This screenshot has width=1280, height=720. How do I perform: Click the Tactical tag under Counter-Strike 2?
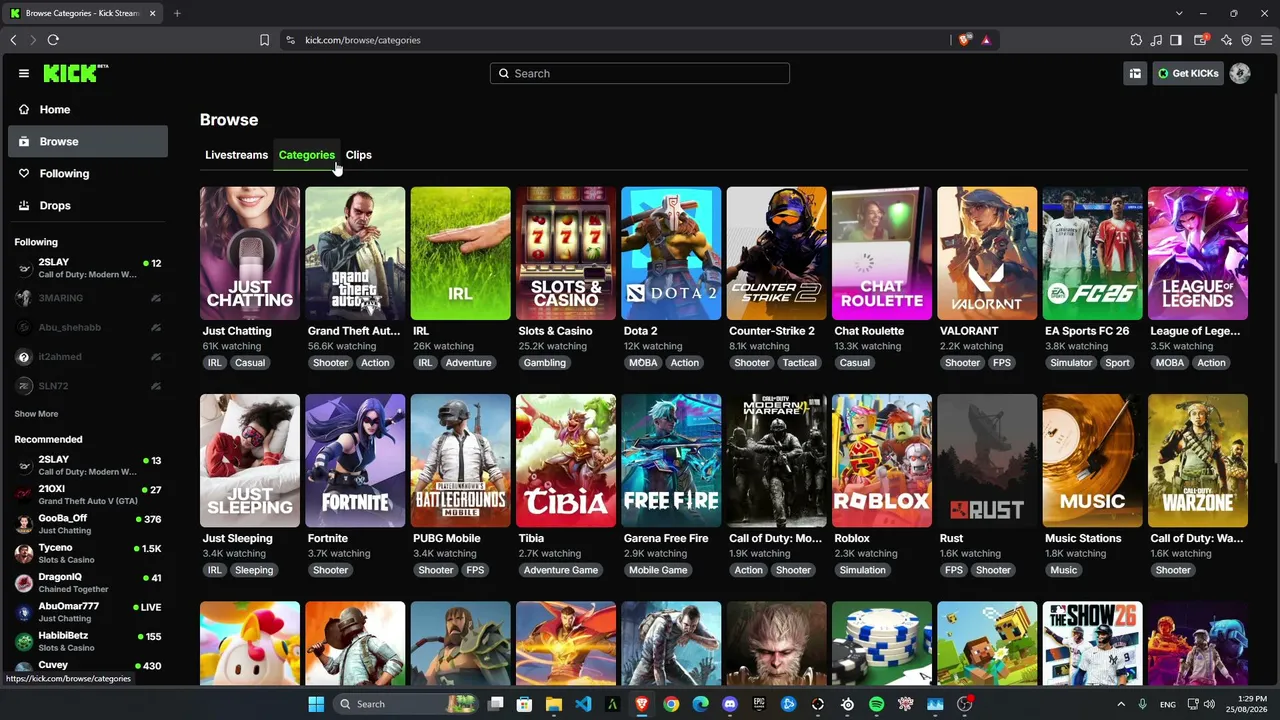coord(800,363)
